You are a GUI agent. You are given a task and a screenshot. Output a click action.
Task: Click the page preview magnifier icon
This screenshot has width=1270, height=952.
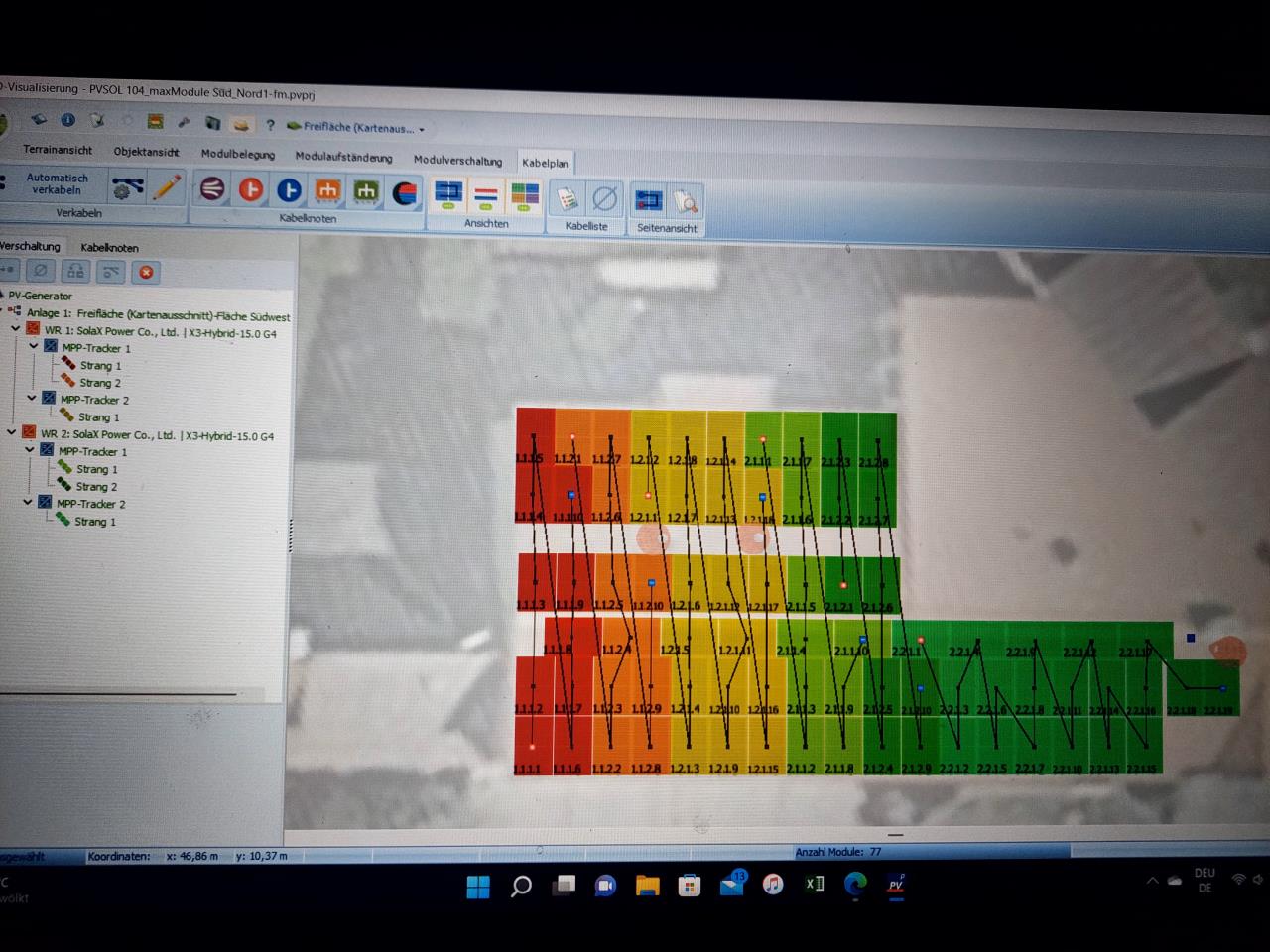686,202
